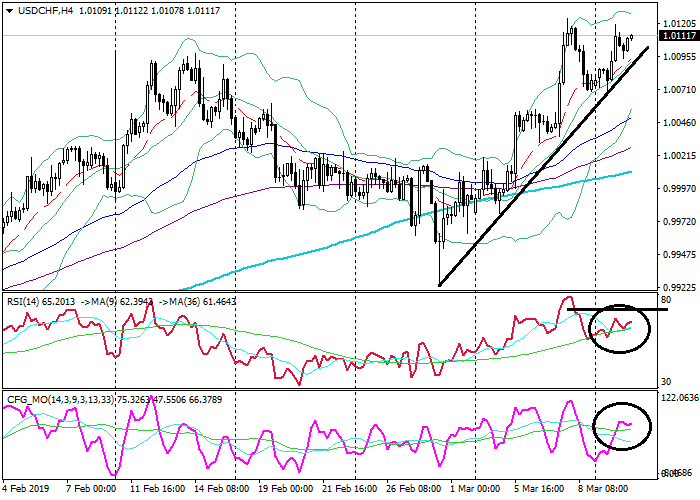The height and width of the screenshot is (500, 700).
Task: Click the highlighted 1.01117 current price tag
Action: coord(679,35)
